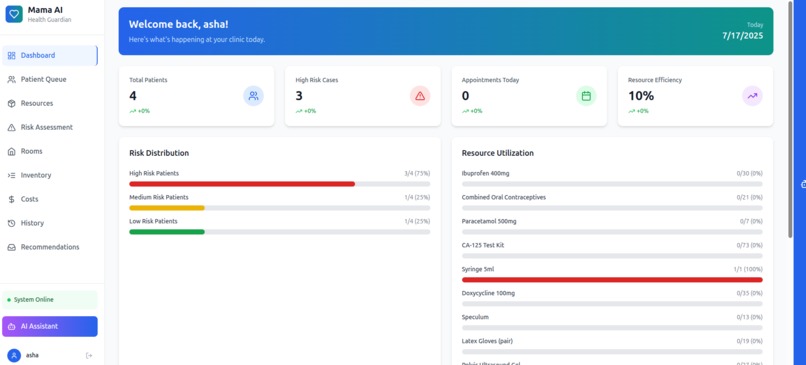Click the High Risk Cases count 3
The height and width of the screenshot is (365, 806).
tap(299, 96)
